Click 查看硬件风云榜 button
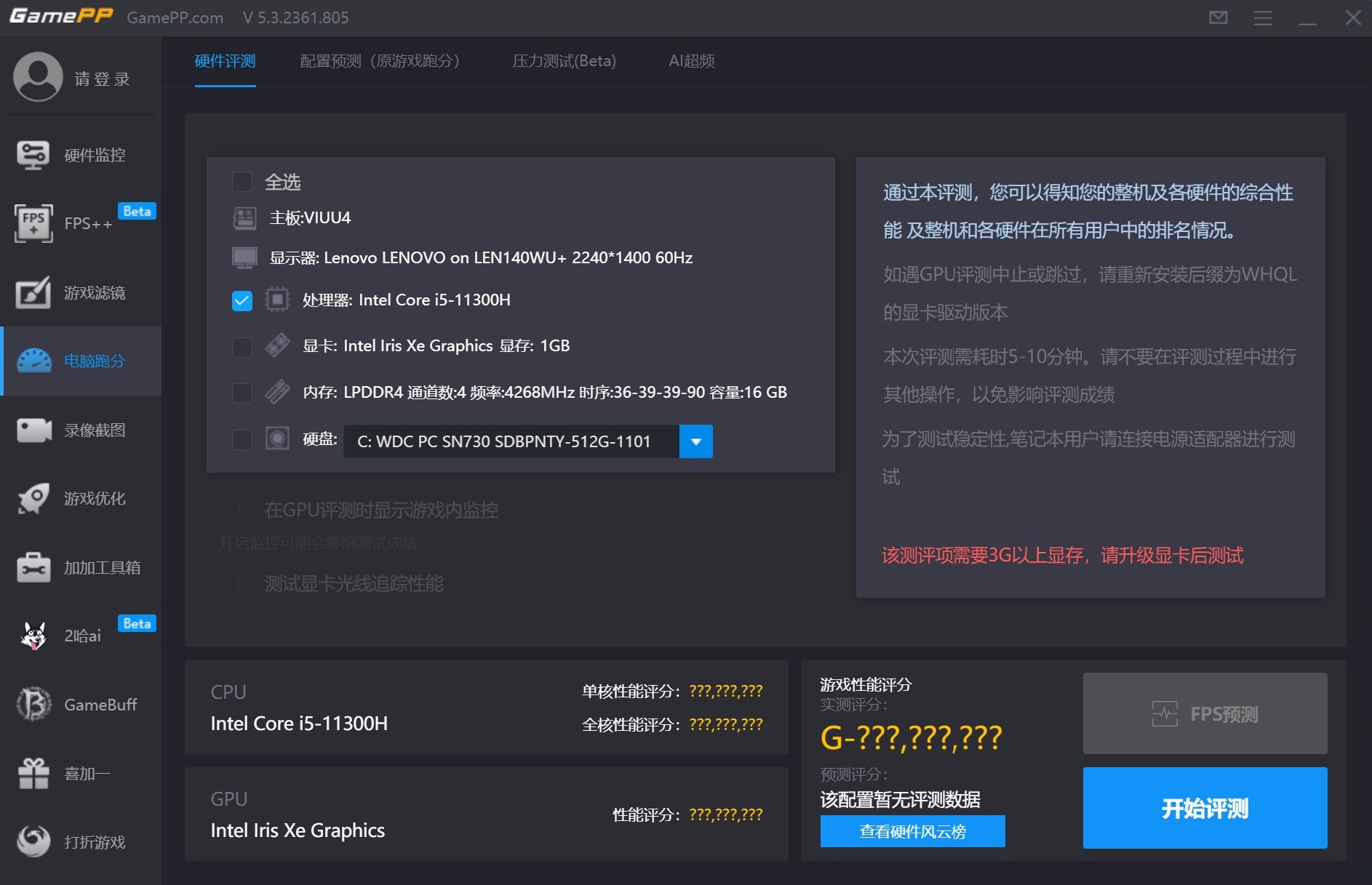The height and width of the screenshot is (885, 1372). (912, 831)
